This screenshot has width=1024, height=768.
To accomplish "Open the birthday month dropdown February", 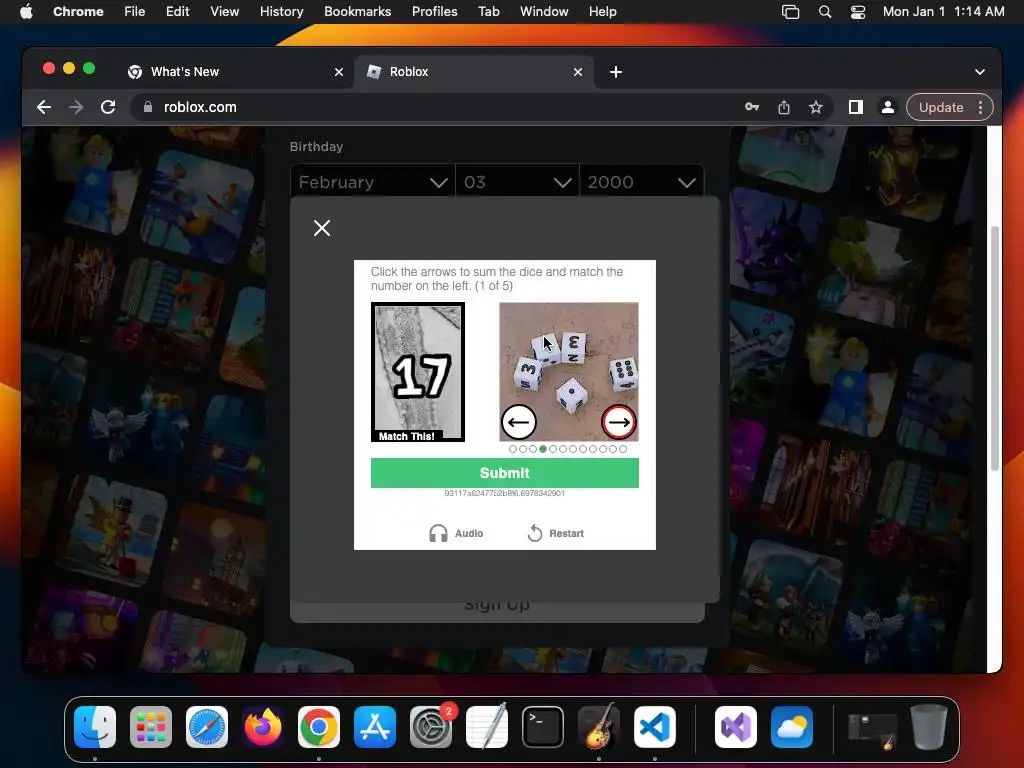I will [373, 182].
